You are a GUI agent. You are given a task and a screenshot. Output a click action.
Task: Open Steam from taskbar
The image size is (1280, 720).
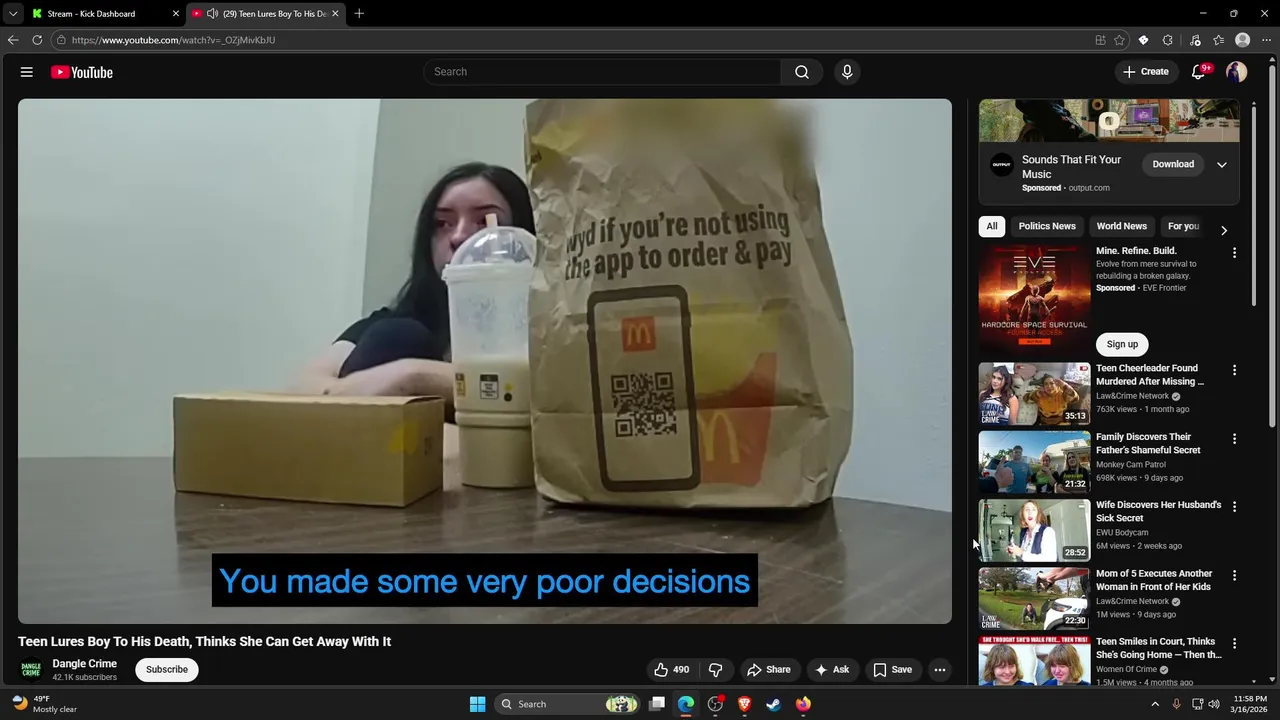[773, 704]
